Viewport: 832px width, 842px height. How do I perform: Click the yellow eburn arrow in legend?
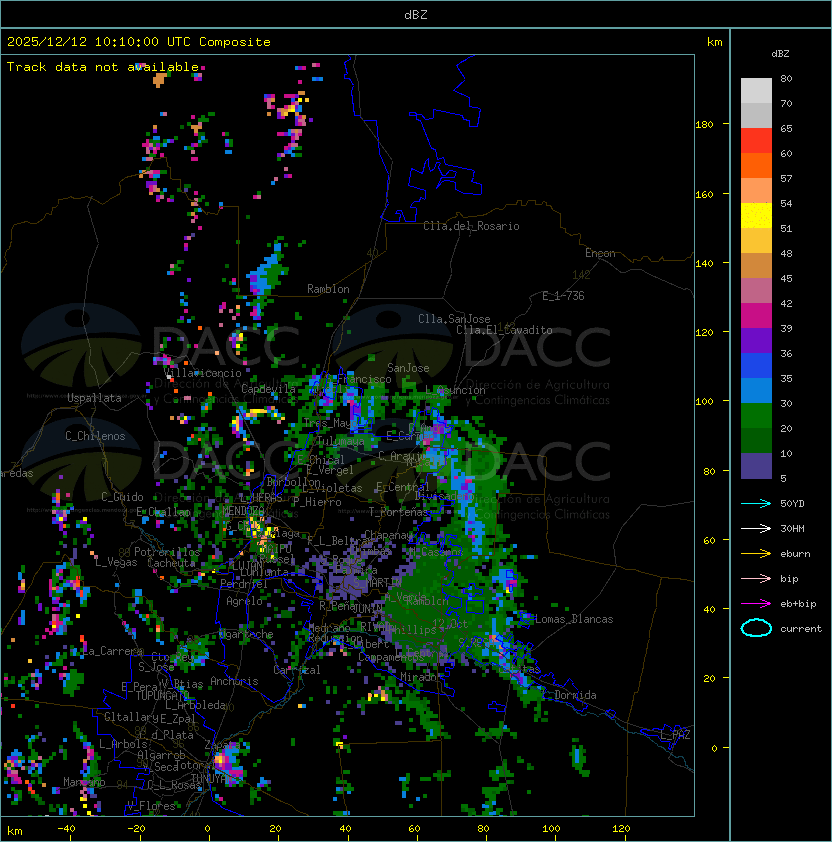tap(756, 554)
